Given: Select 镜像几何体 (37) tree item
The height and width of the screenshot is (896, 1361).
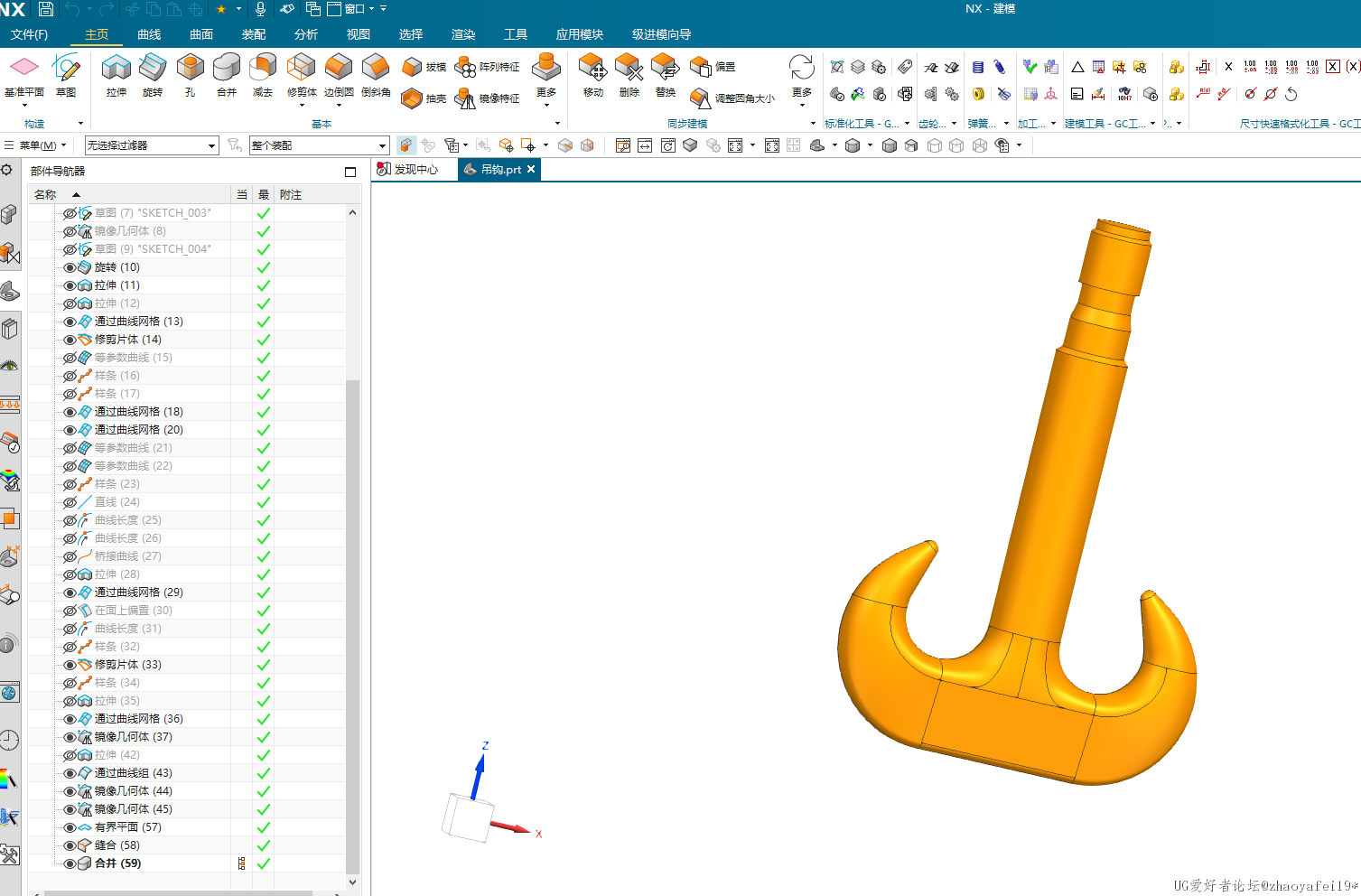Looking at the screenshot, I should point(134,737).
